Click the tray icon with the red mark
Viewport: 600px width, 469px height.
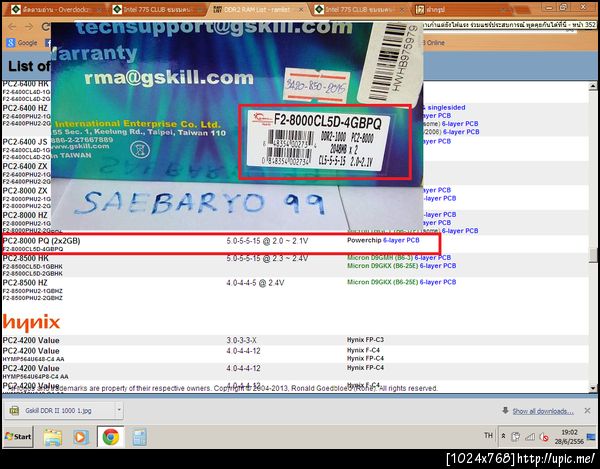[544, 437]
